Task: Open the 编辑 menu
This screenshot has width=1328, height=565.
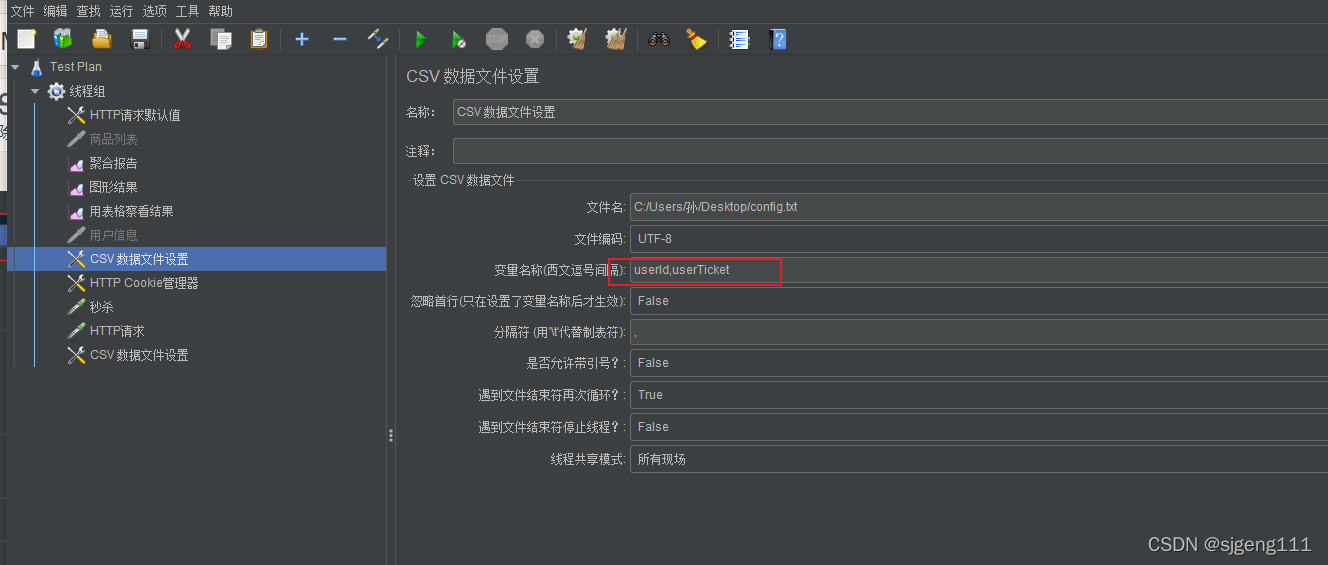Action: (x=56, y=11)
